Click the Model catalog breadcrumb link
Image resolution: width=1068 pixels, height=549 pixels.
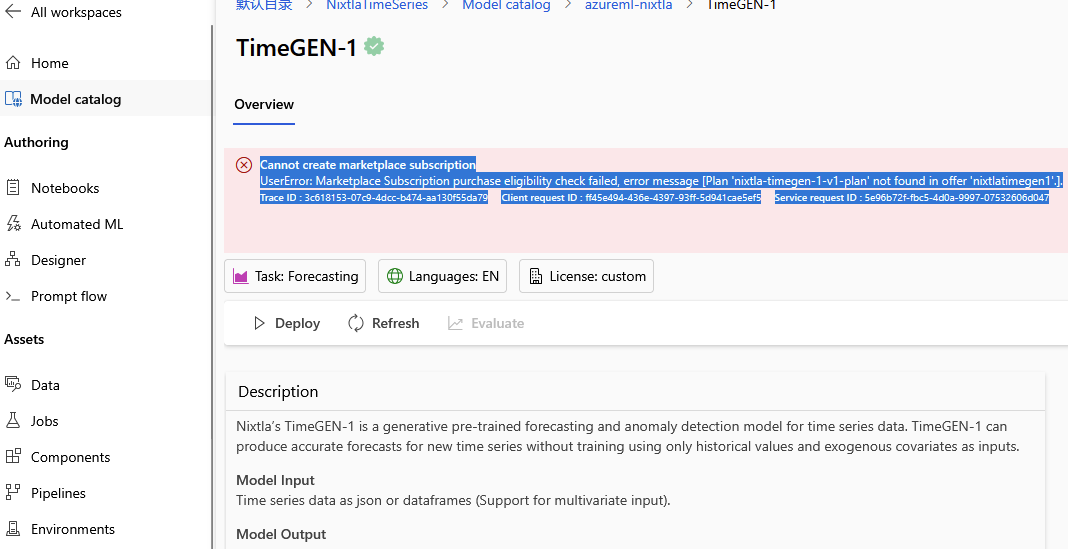coord(506,5)
